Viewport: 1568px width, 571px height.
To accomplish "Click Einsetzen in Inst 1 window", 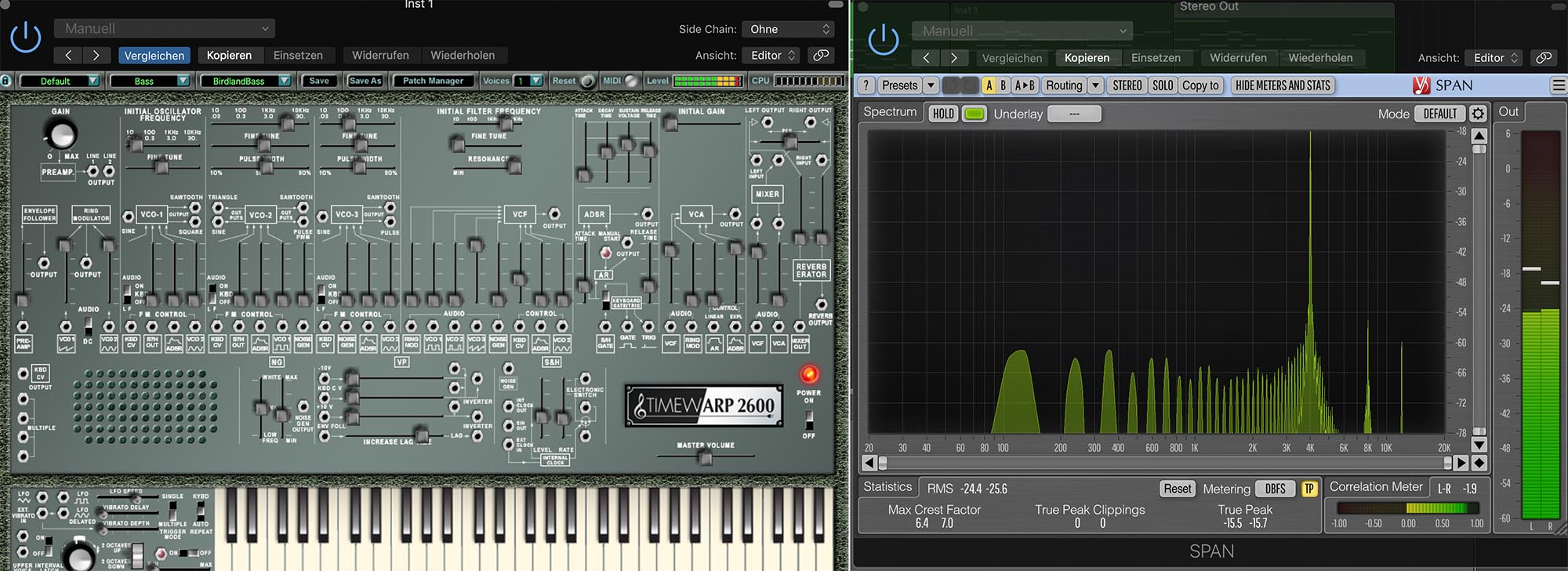I will [298, 55].
